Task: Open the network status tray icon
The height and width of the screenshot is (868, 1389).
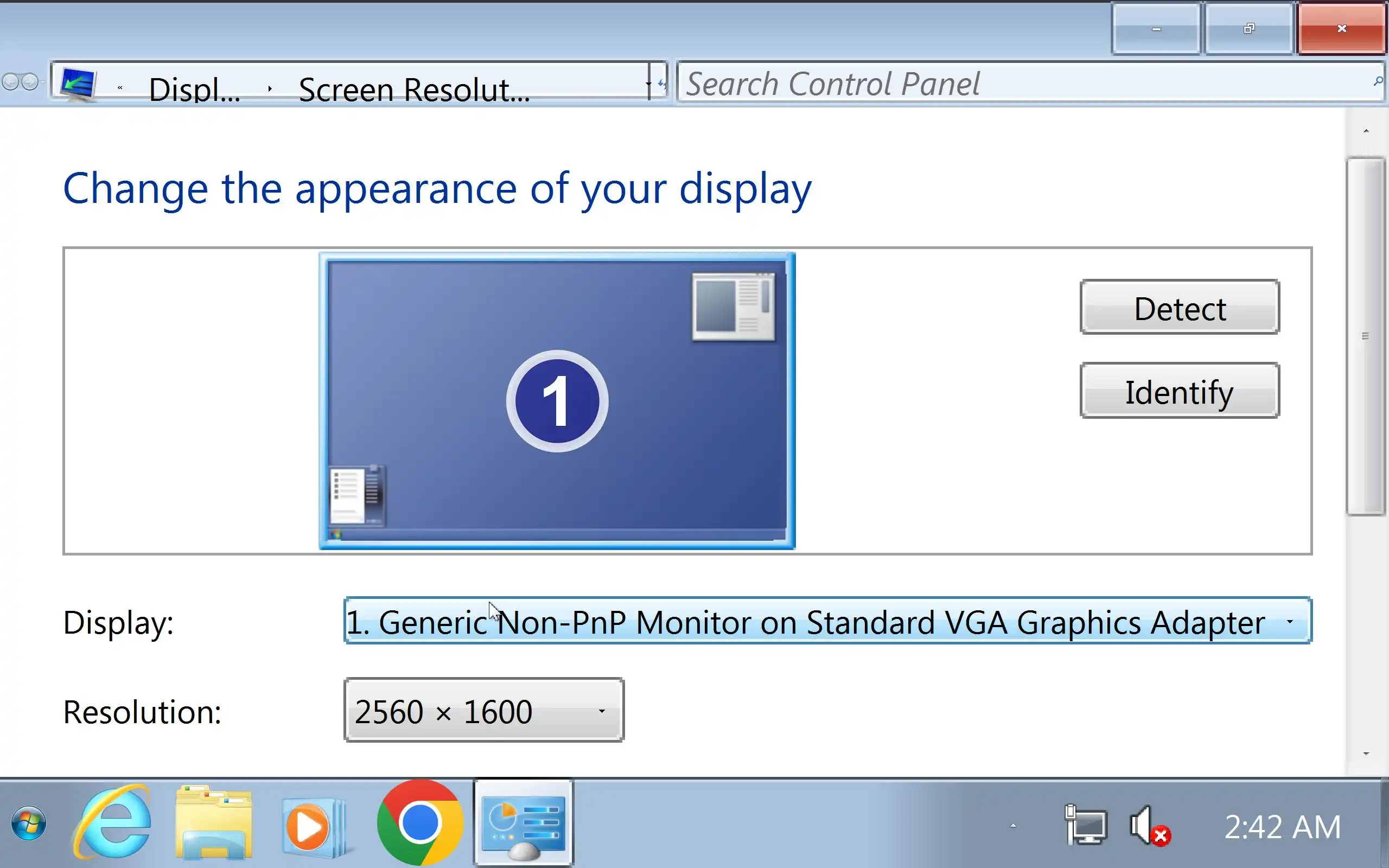Action: pos(1085,826)
